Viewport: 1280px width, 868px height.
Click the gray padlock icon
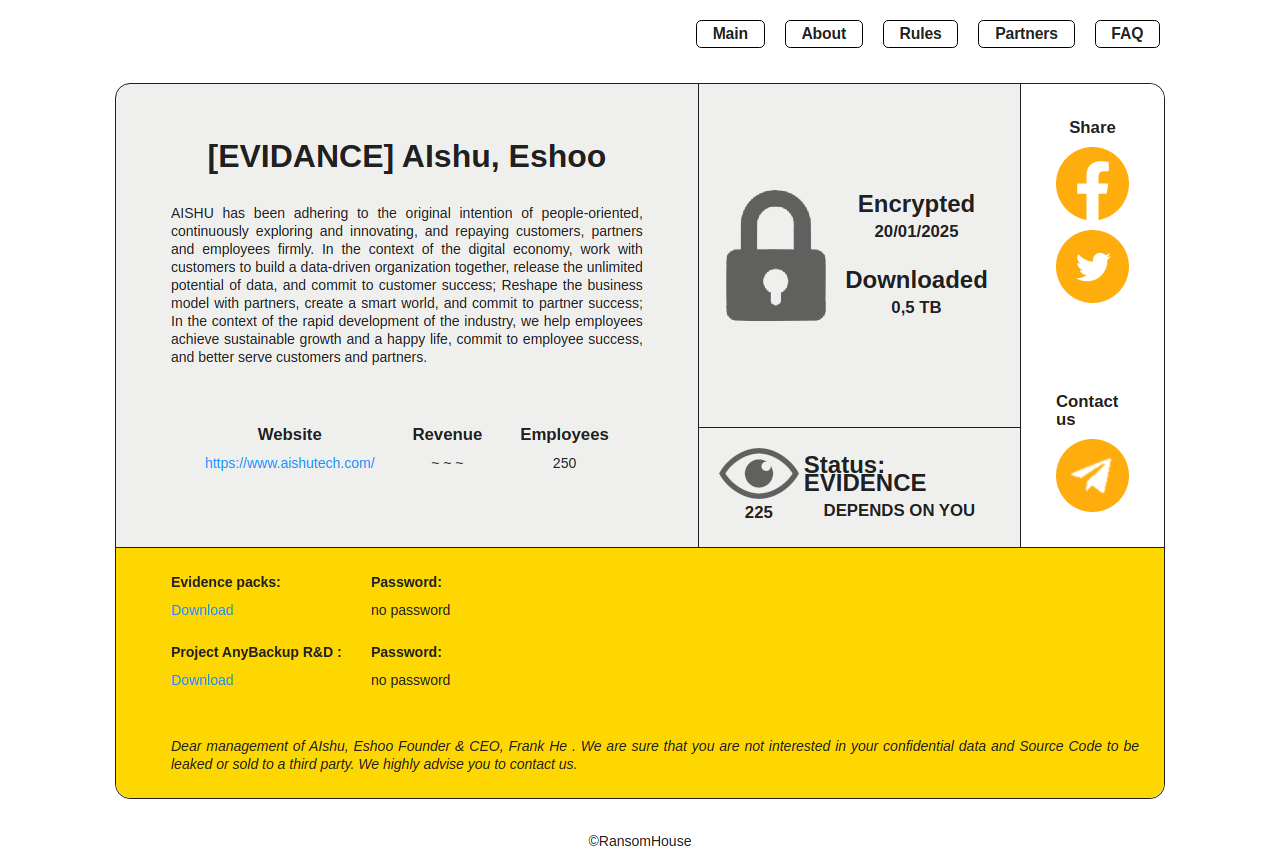tap(776, 256)
